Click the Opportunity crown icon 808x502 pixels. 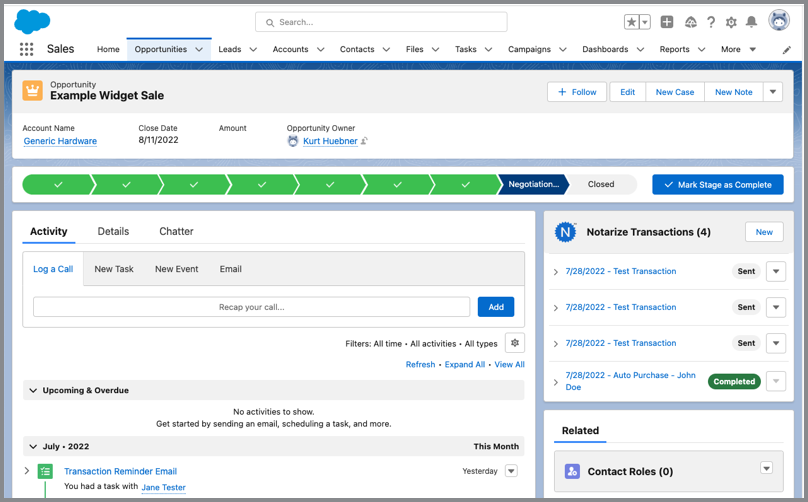click(32, 91)
